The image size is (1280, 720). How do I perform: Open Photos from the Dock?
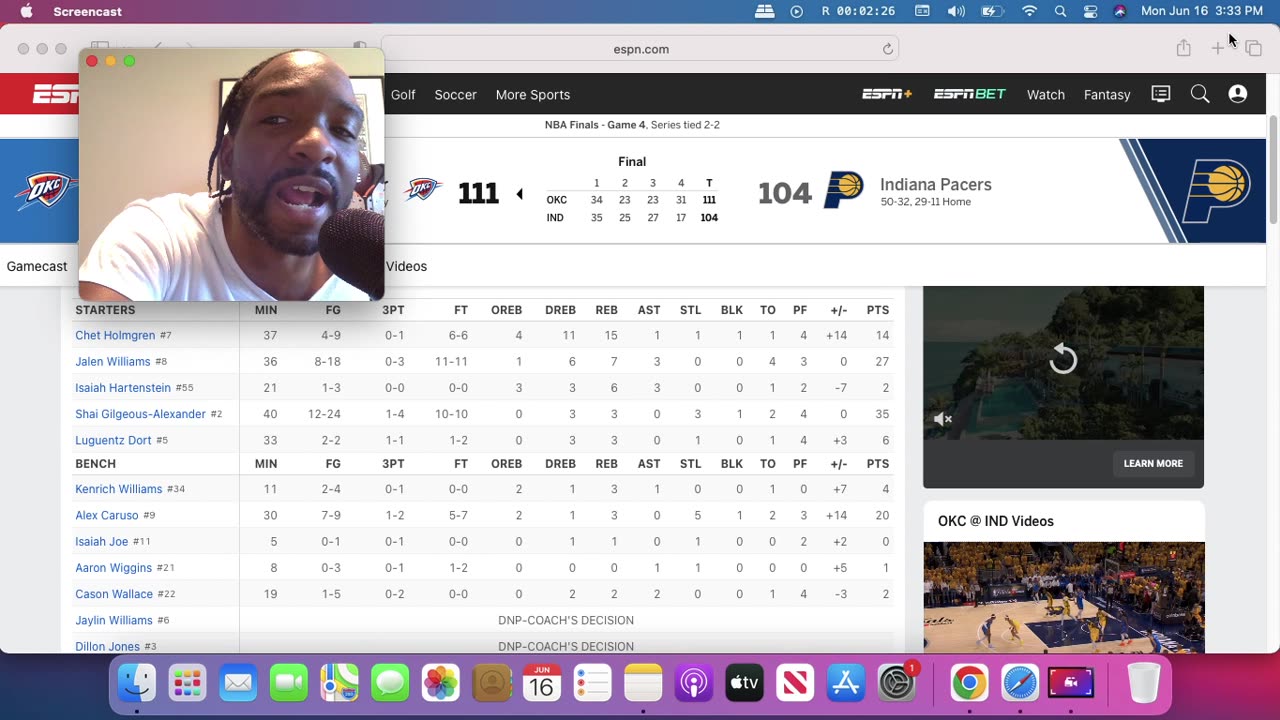pos(440,683)
